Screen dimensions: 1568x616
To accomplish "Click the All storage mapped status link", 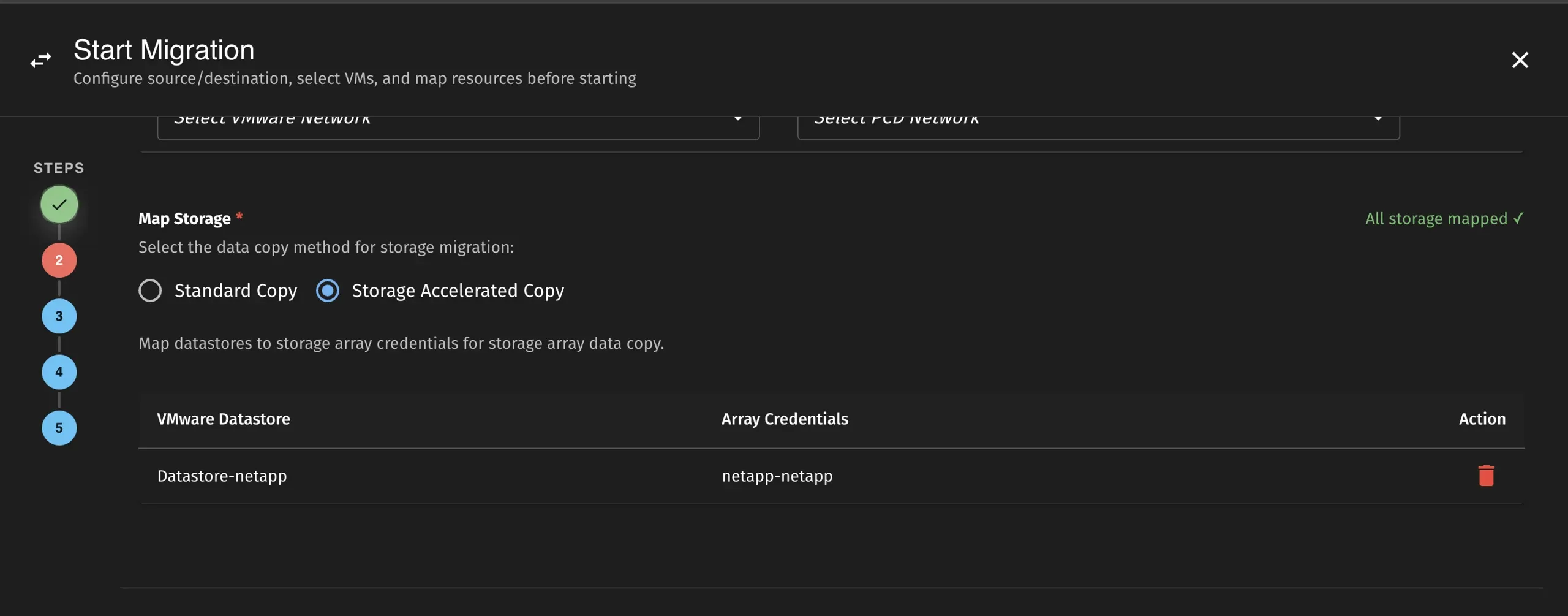I will [1436, 219].
